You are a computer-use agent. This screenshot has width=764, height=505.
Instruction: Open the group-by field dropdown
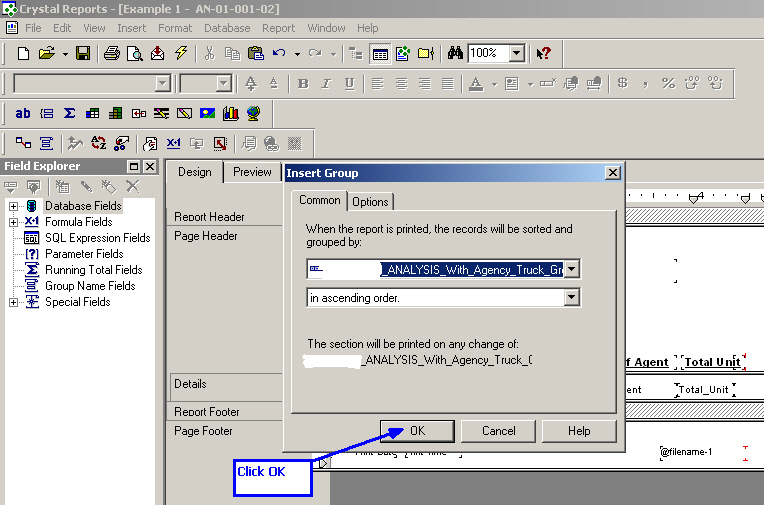coord(572,269)
